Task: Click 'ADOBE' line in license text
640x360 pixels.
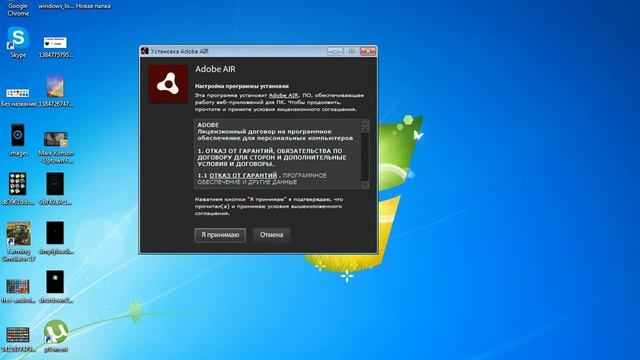Action: click(x=208, y=125)
